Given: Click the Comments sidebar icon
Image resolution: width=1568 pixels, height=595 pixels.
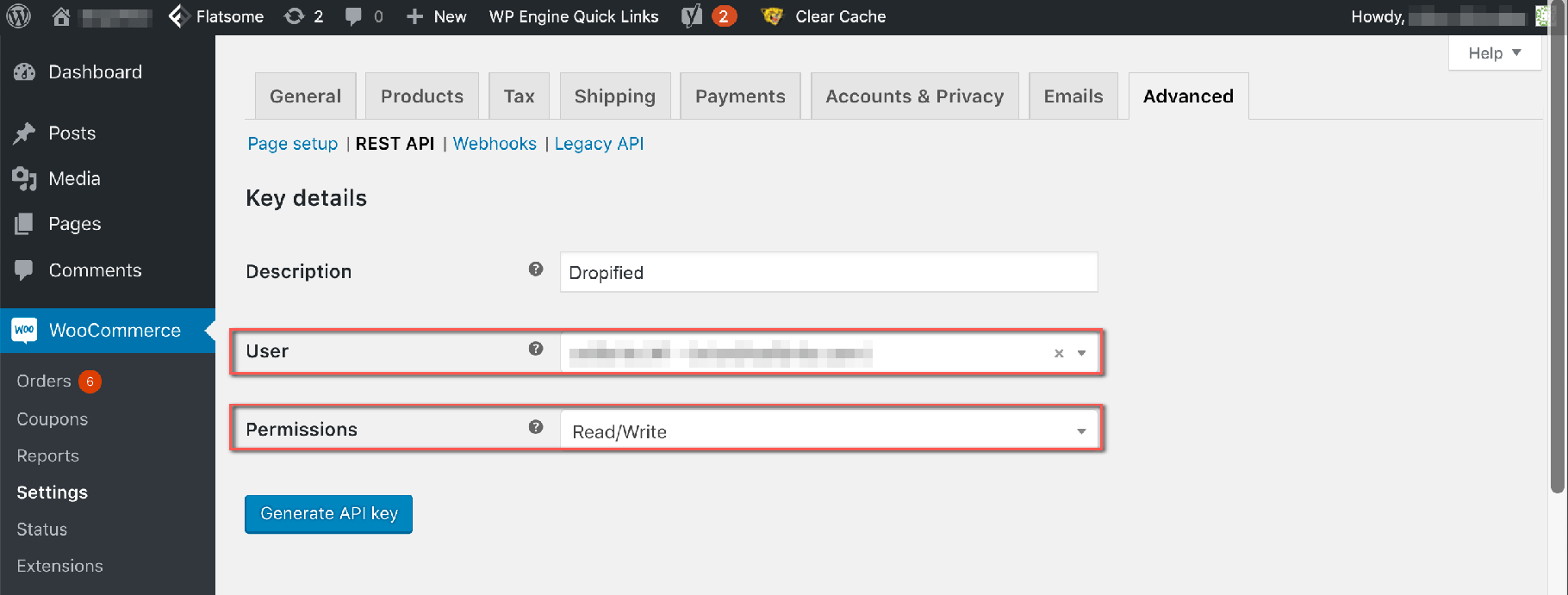Looking at the screenshot, I should pos(25,270).
